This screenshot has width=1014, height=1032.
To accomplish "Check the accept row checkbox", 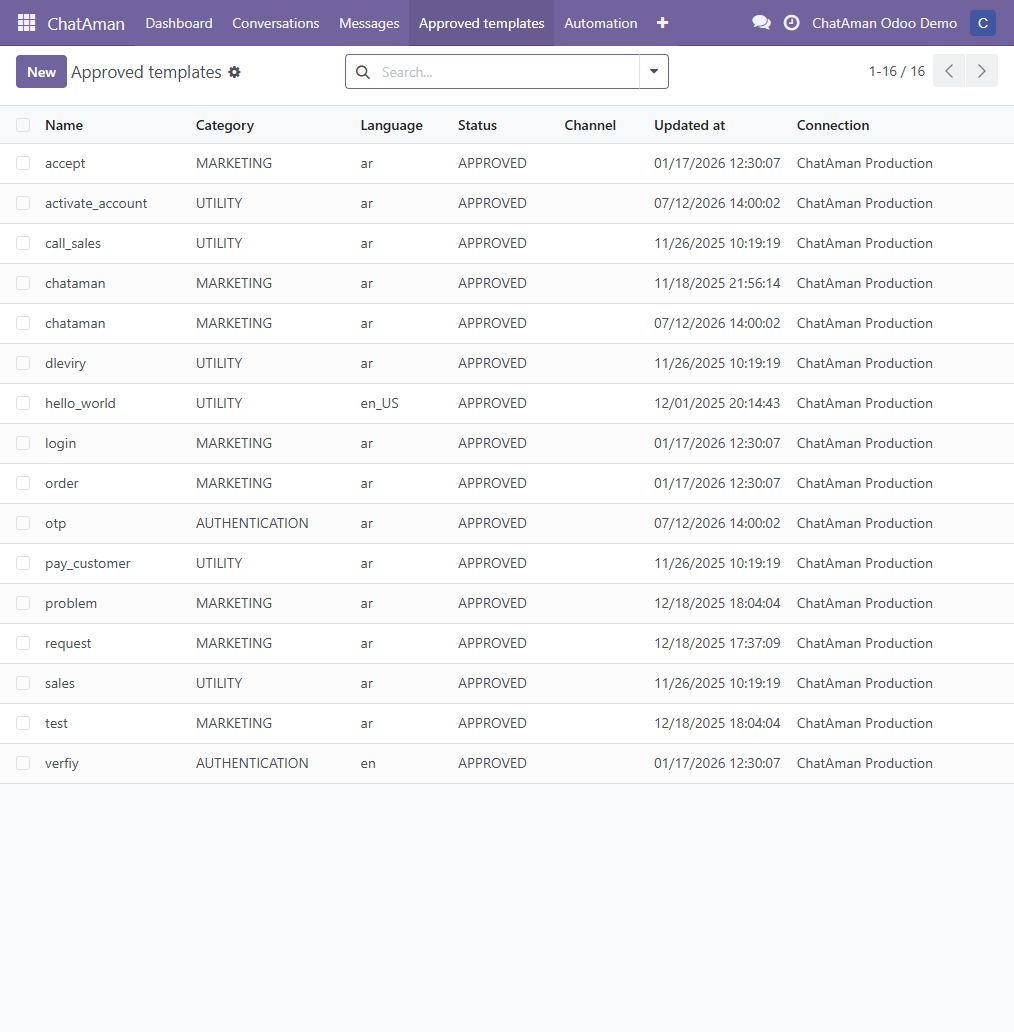I will click(23, 163).
